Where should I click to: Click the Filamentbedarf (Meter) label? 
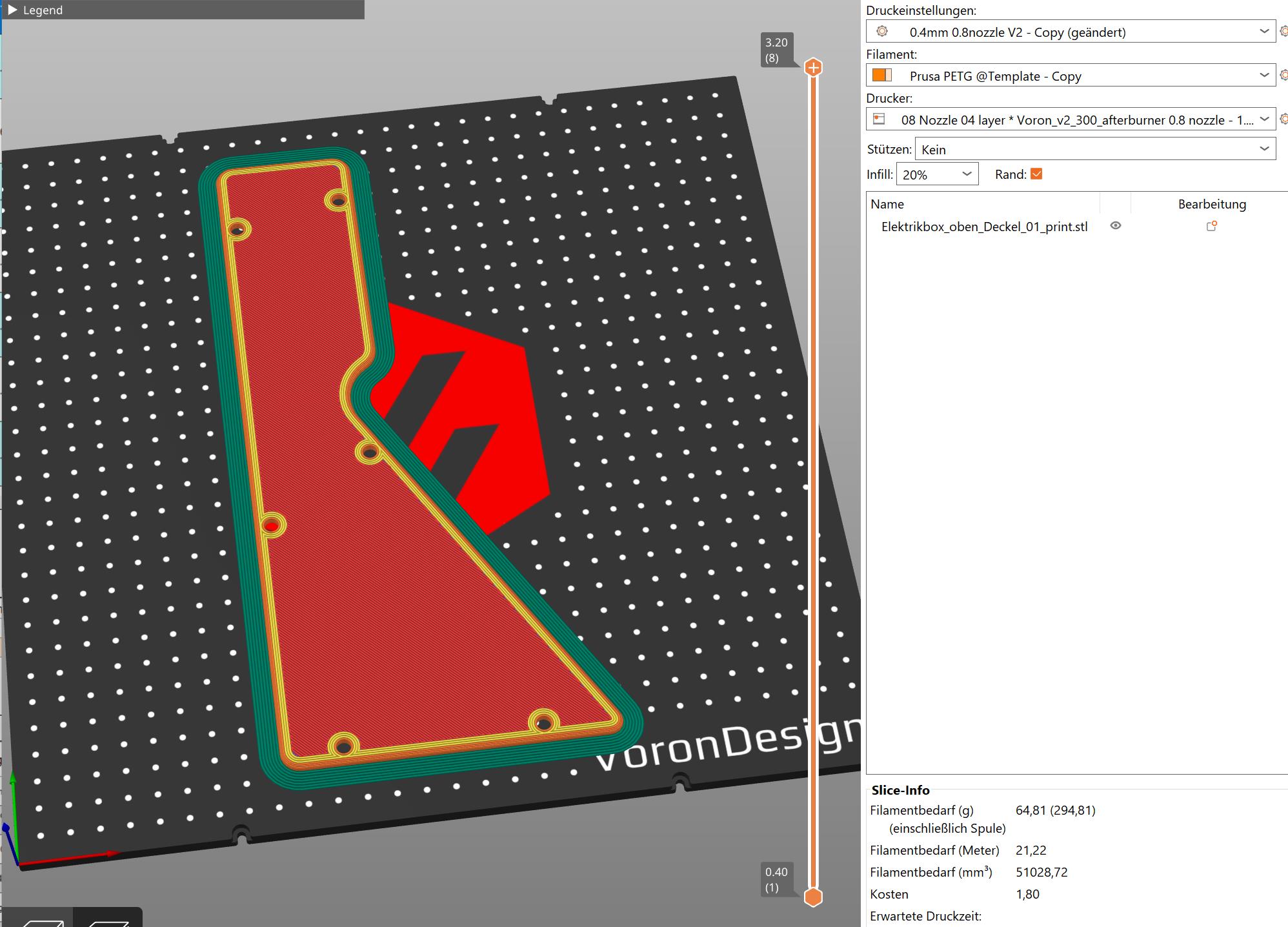pyautogui.click(x=934, y=850)
